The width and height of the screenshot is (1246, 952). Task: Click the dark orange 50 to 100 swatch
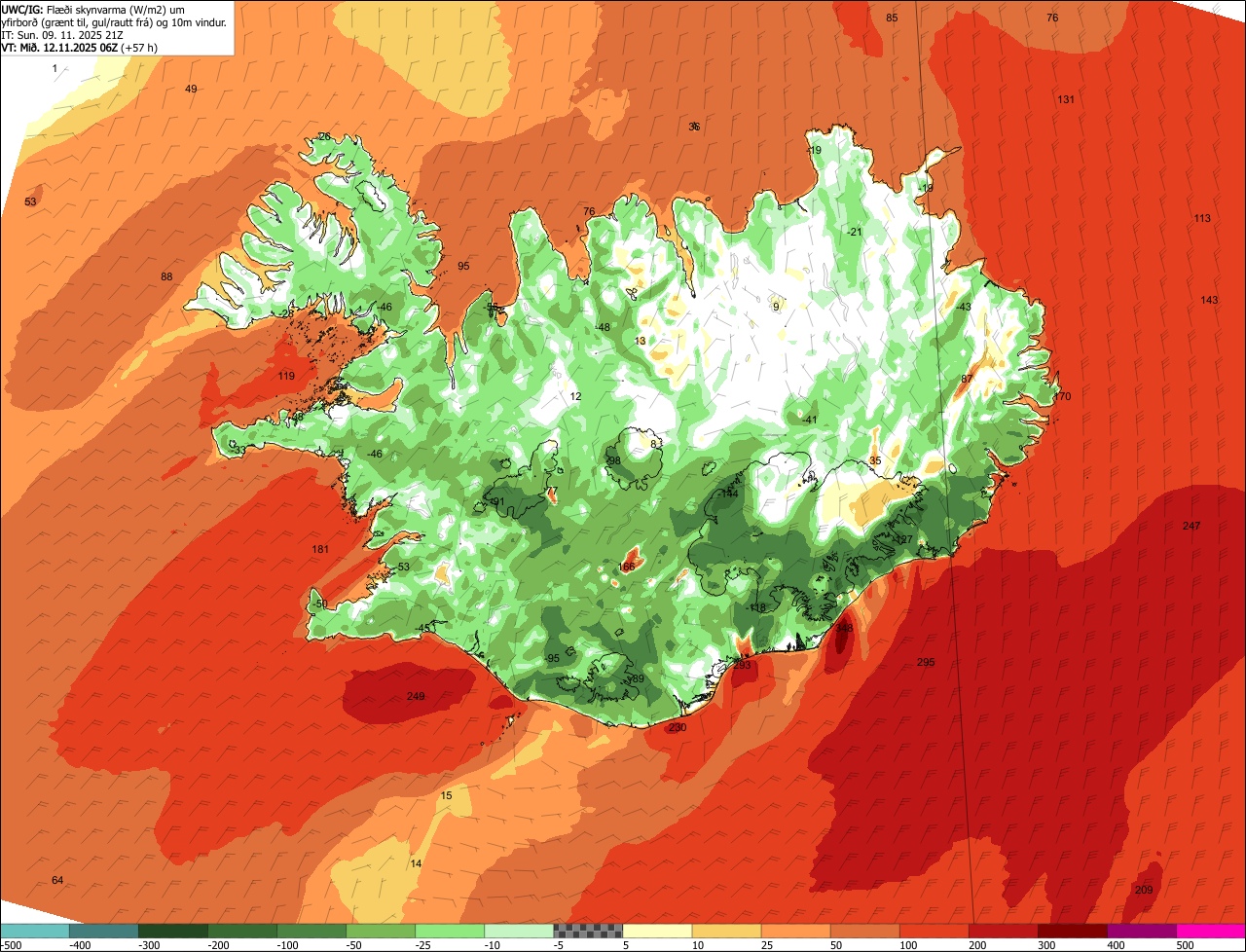pos(864,931)
